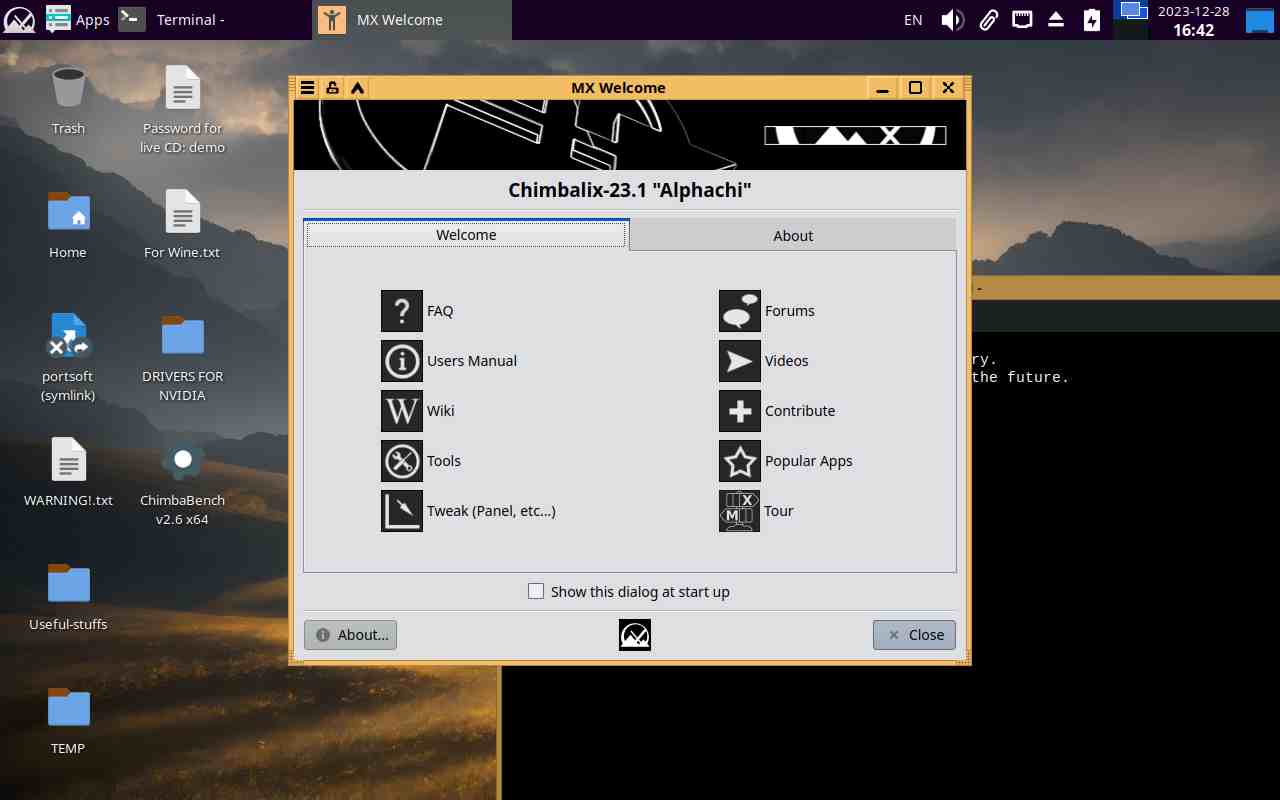The height and width of the screenshot is (800, 1280).
Task: Open the 'Password for live CD: demo' file
Action: click(182, 88)
